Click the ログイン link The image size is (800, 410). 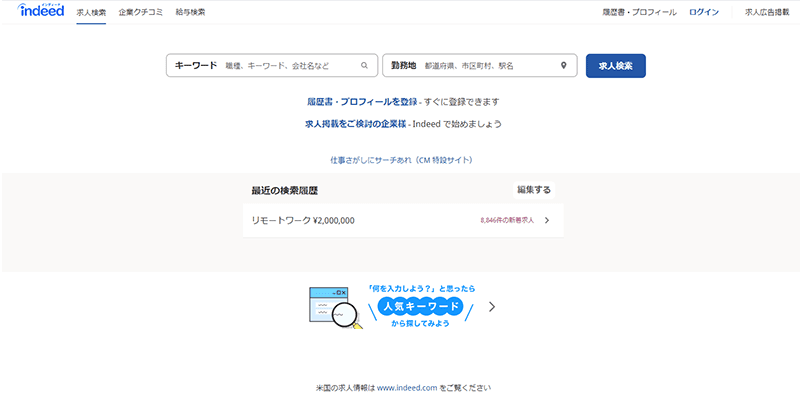pos(704,12)
